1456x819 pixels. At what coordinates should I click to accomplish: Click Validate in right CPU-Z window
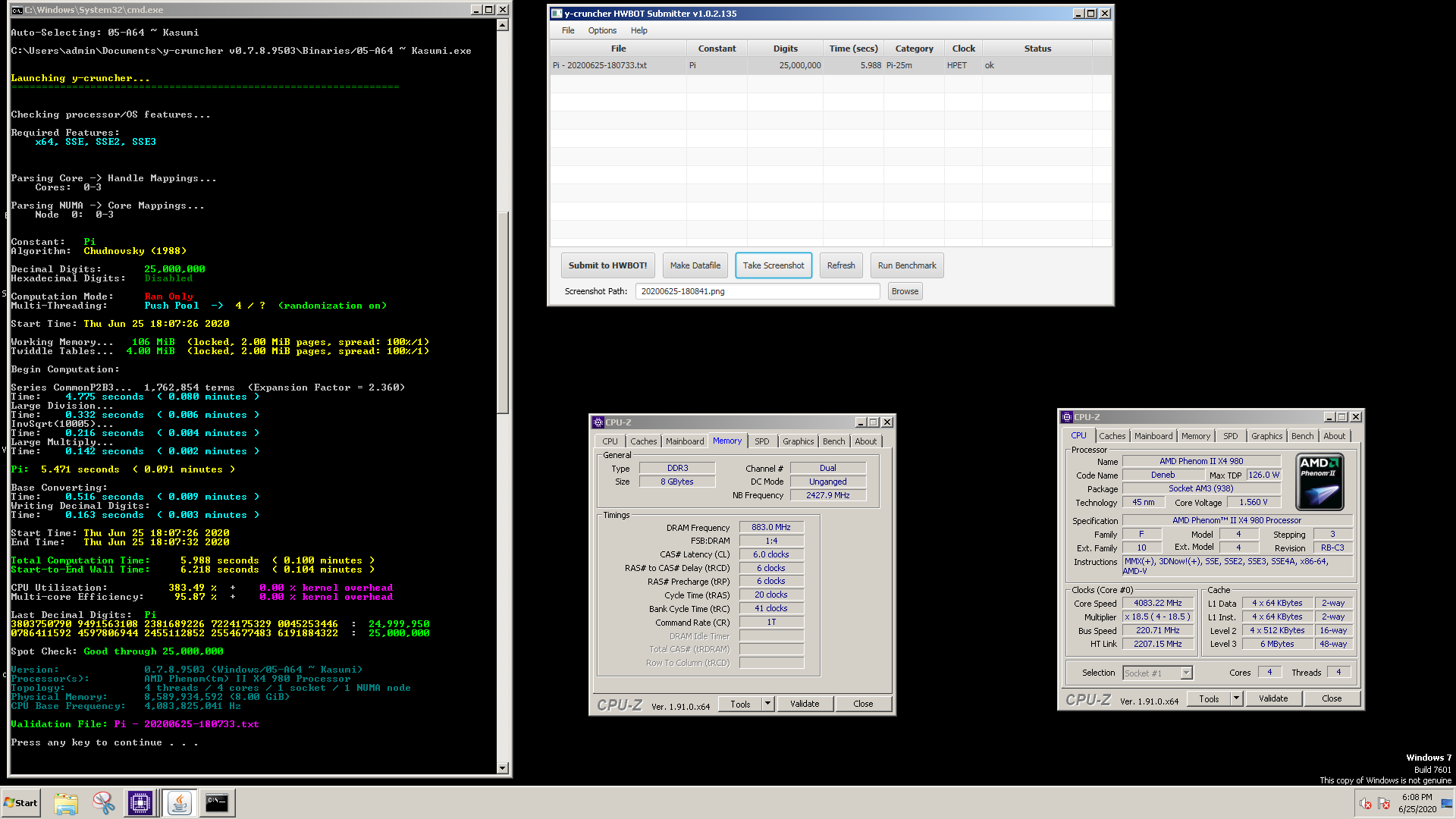point(1273,698)
